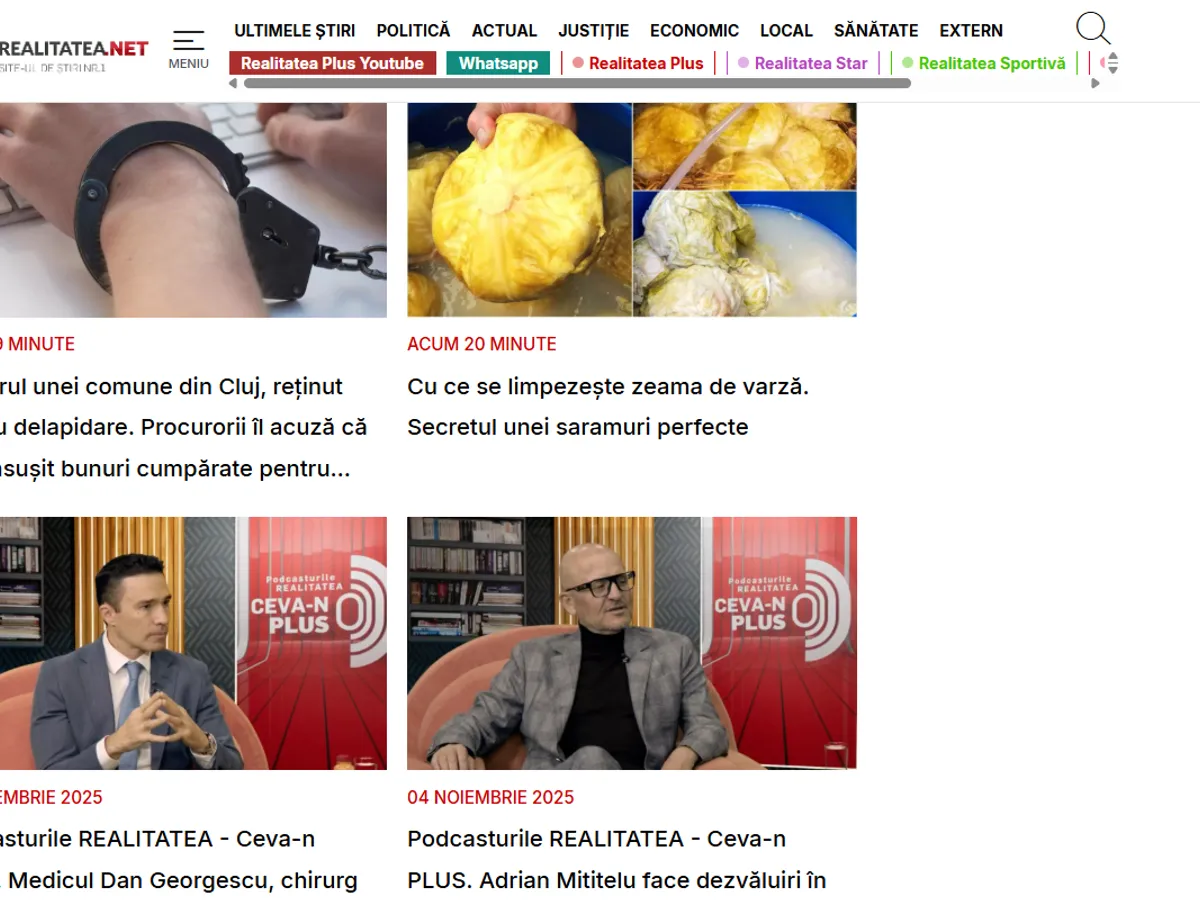
Task: Select the POLITICĂ menu item
Action: point(413,30)
